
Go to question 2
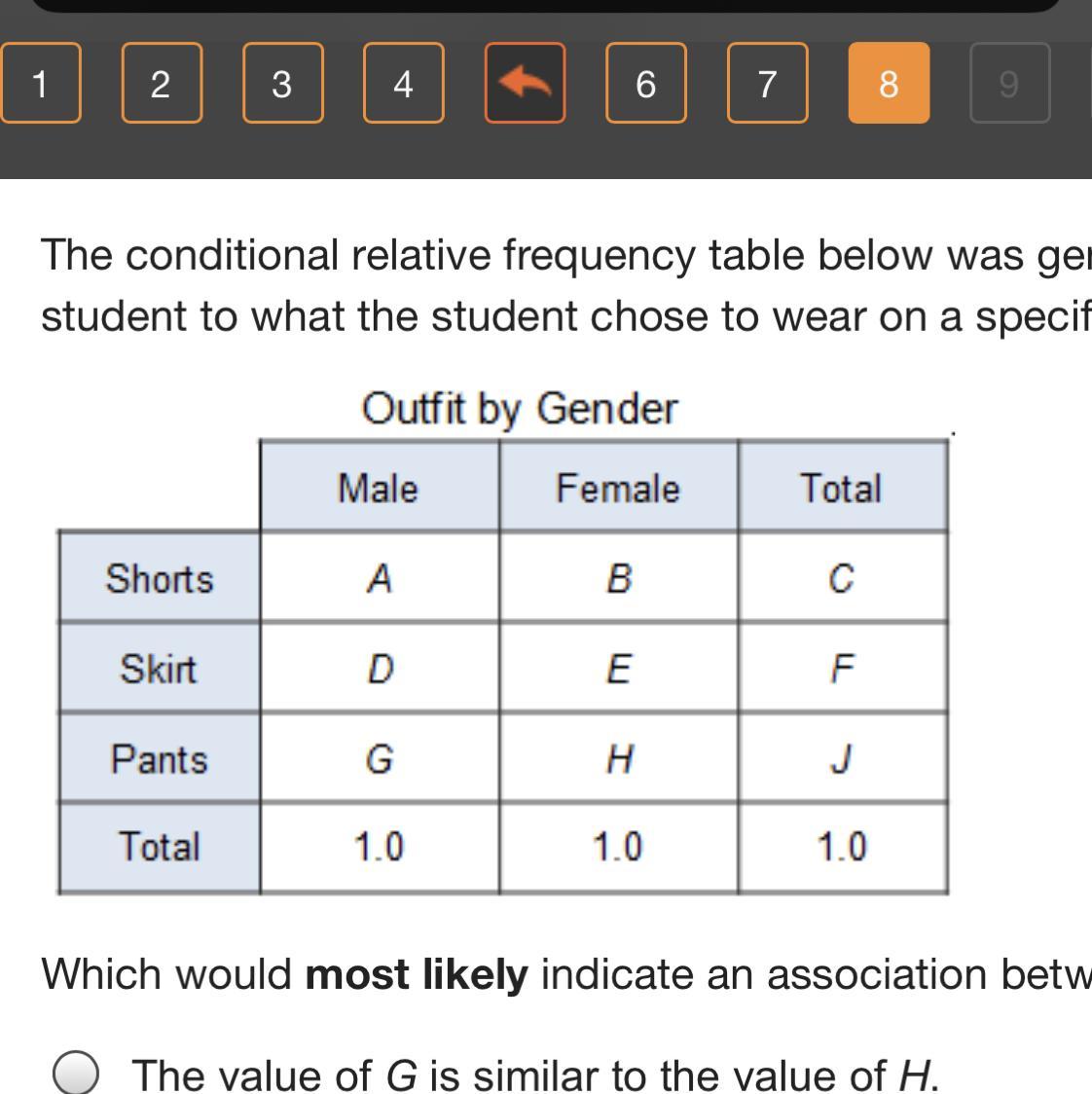(x=162, y=84)
